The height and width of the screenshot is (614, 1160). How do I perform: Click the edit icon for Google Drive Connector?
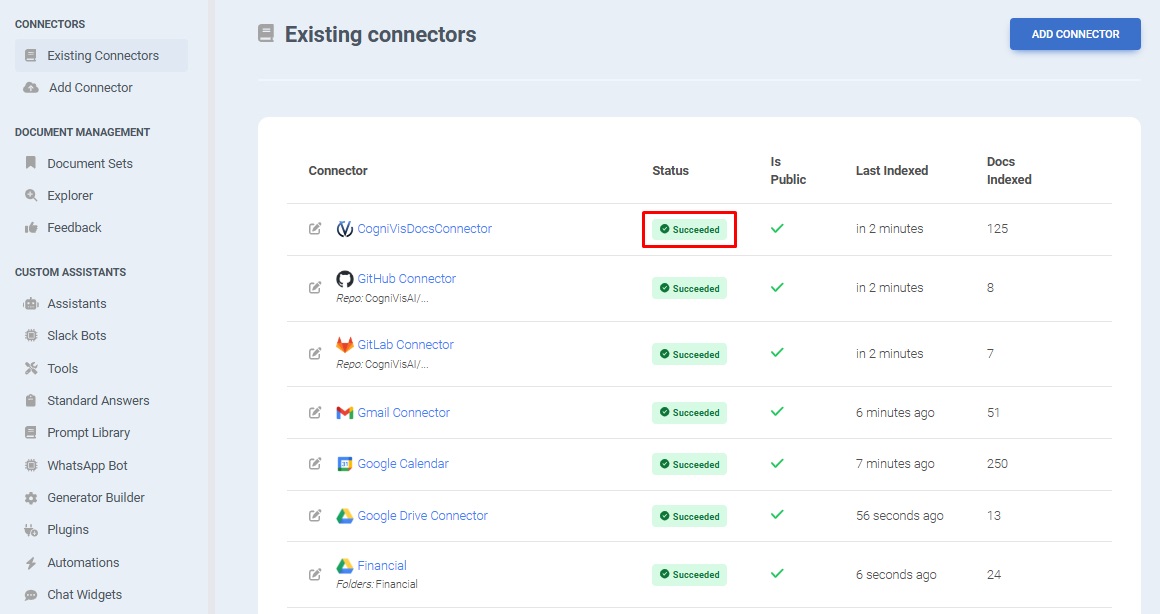click(315, 516)
